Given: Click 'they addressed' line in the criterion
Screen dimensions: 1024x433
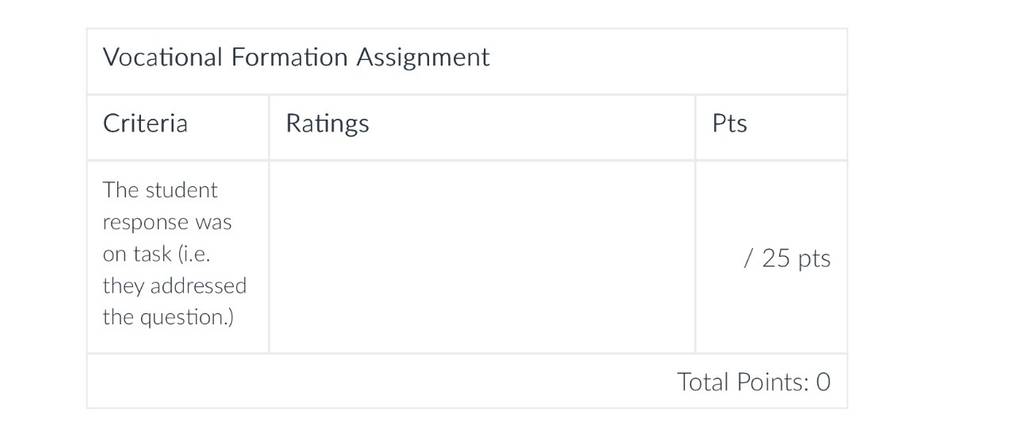Looking at the screenshot, I should [174, 285].
